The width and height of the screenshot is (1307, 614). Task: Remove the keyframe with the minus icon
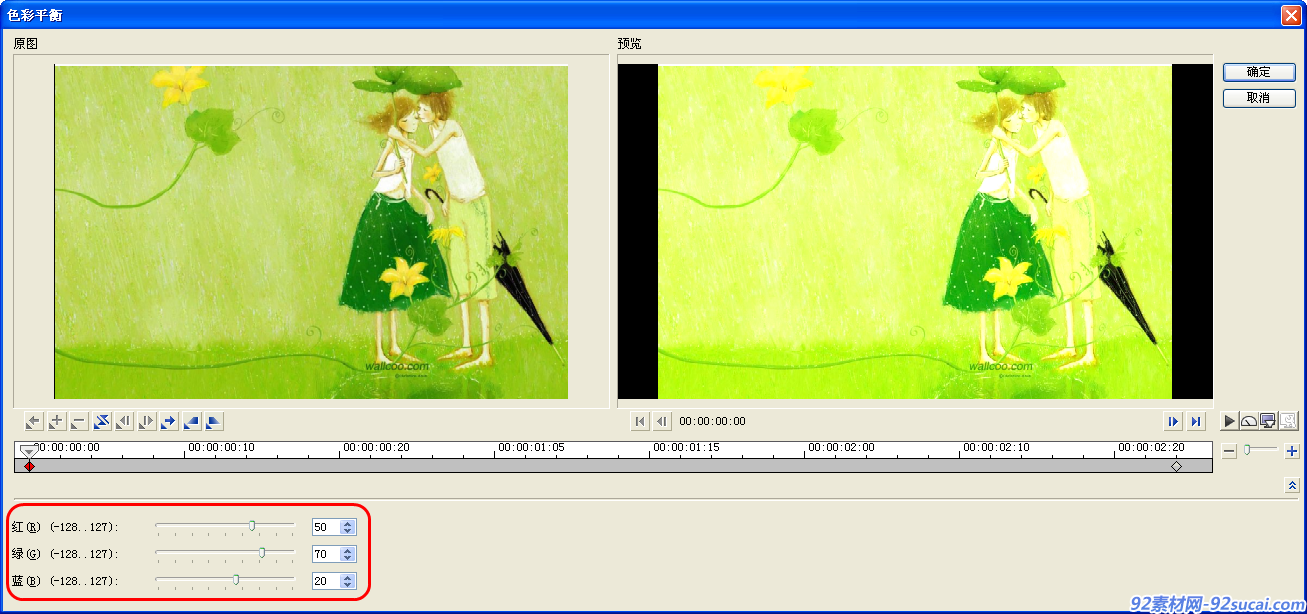click(79, 421)
